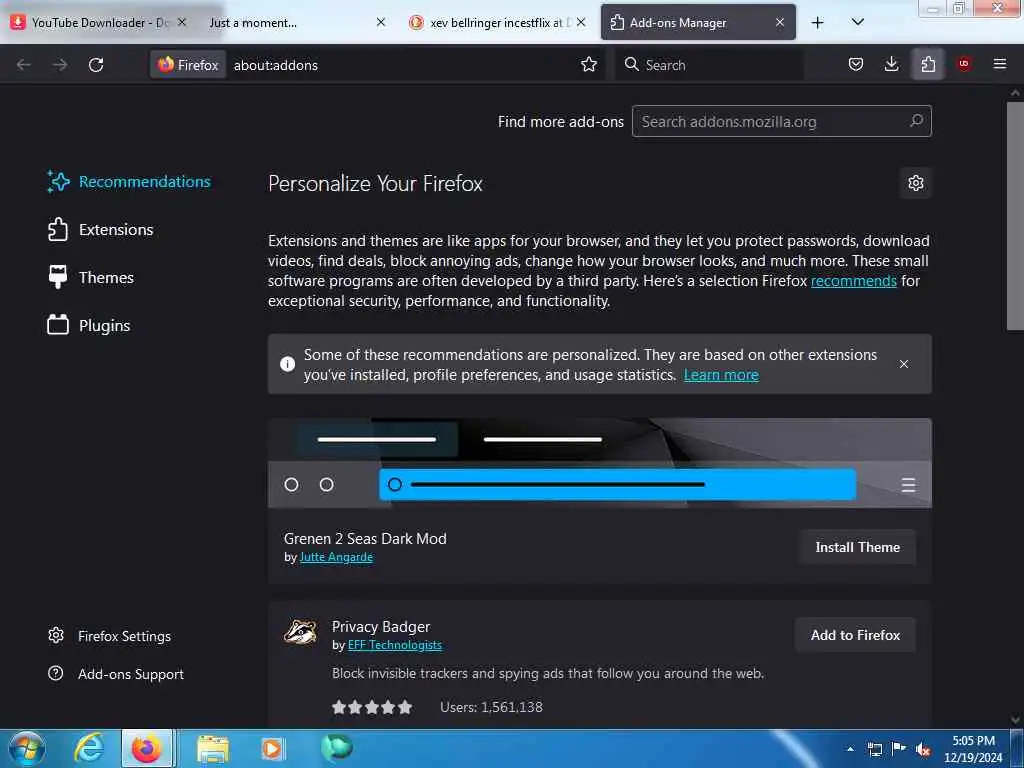The image size is (1024, 768).
Task: Click the uBlock Origin shield icon
Action: (x=963, y=64)
